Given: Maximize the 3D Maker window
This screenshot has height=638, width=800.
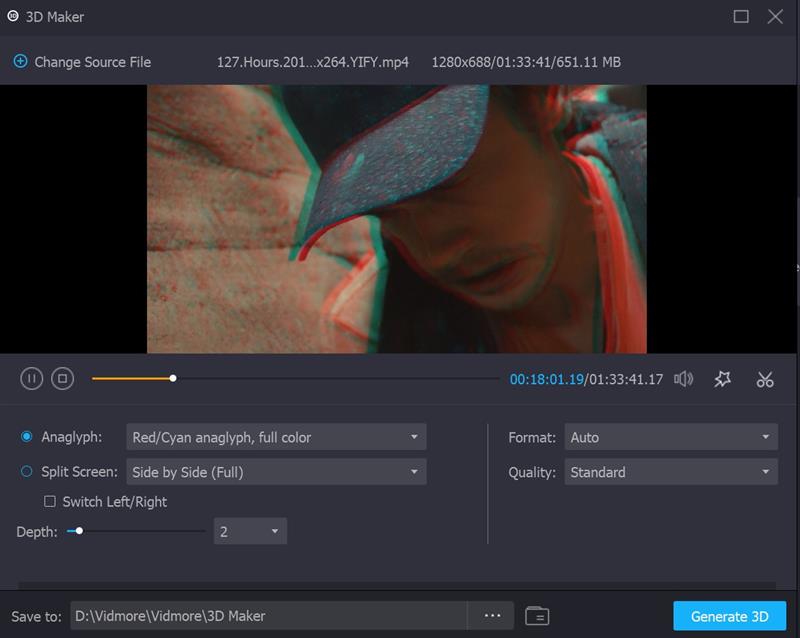Looking at the screenshot, I should tap(741, 16).
